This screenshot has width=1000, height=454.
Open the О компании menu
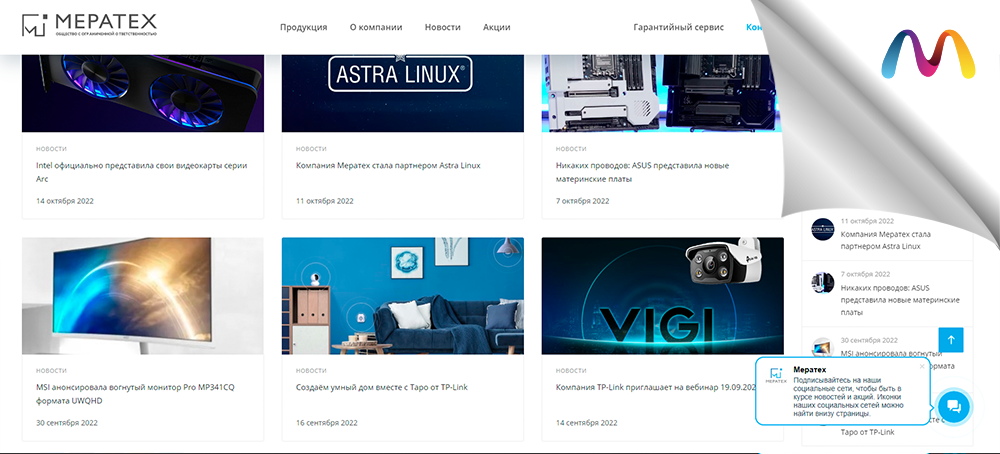(376, 27)
